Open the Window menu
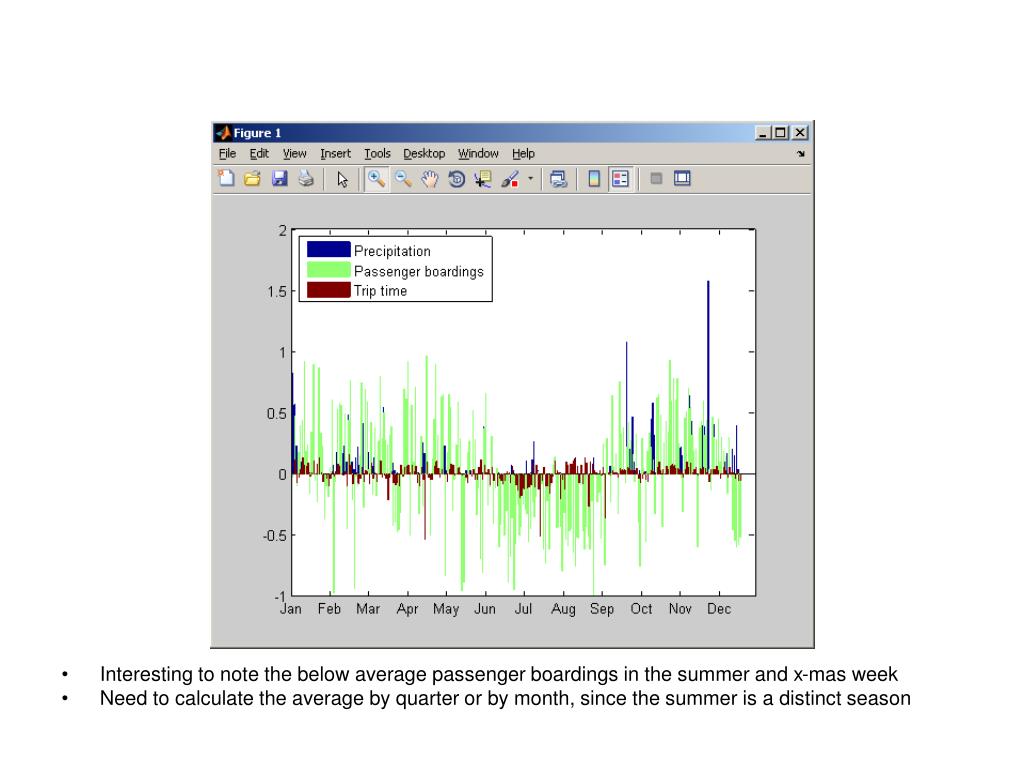 [478, 153]
